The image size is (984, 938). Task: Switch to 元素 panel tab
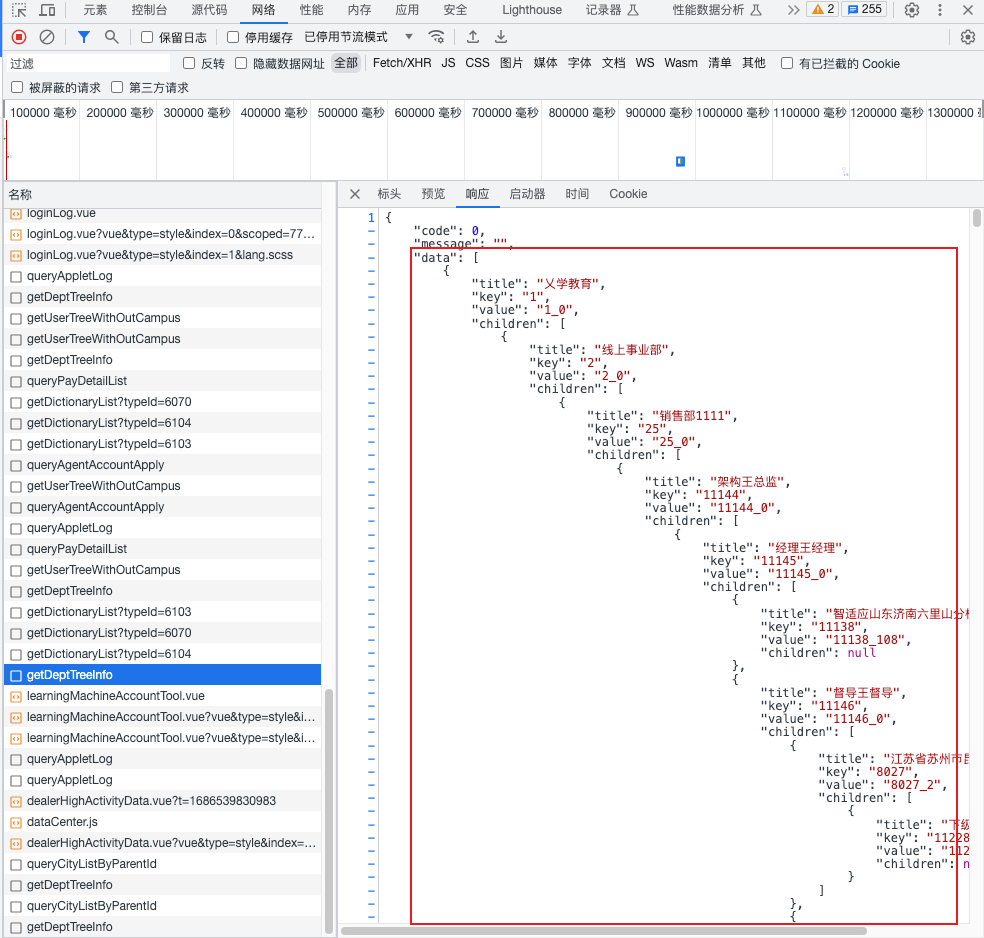[95, 10]
